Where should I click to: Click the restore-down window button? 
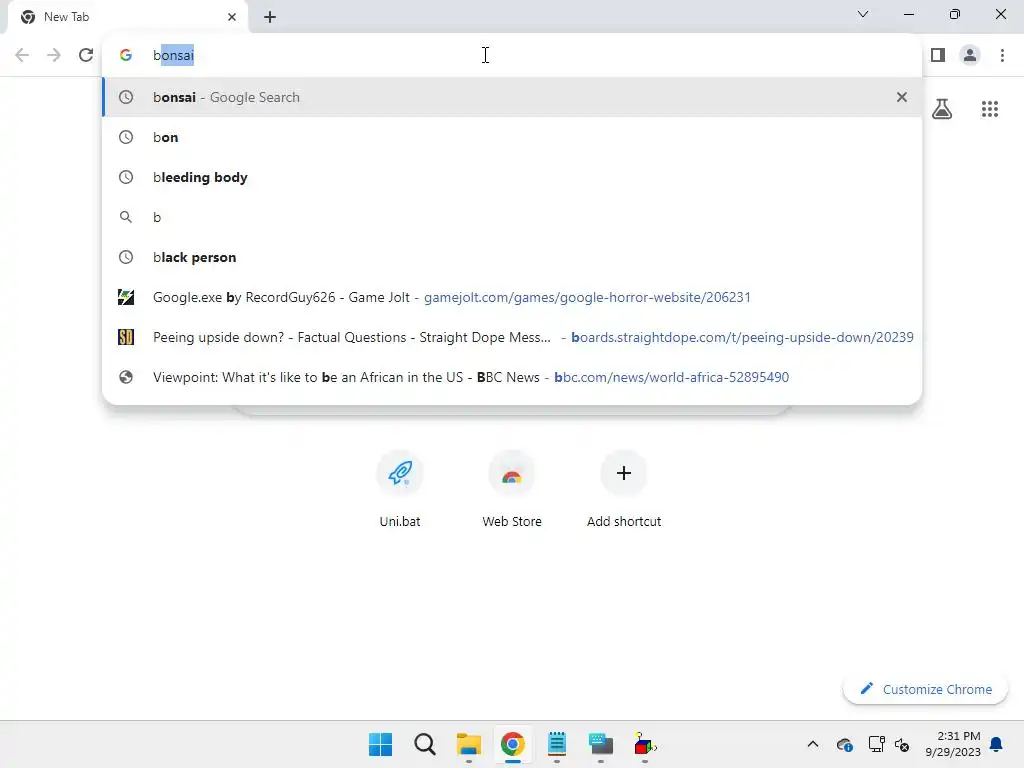pyautogui.click(x=955, y=14)
